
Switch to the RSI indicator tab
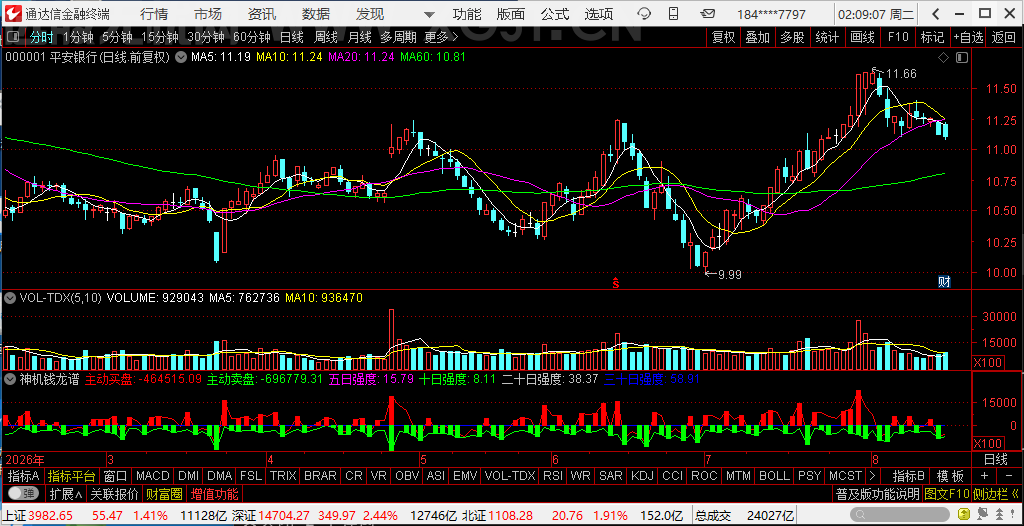pyautogui.click(x=553, y=476)
